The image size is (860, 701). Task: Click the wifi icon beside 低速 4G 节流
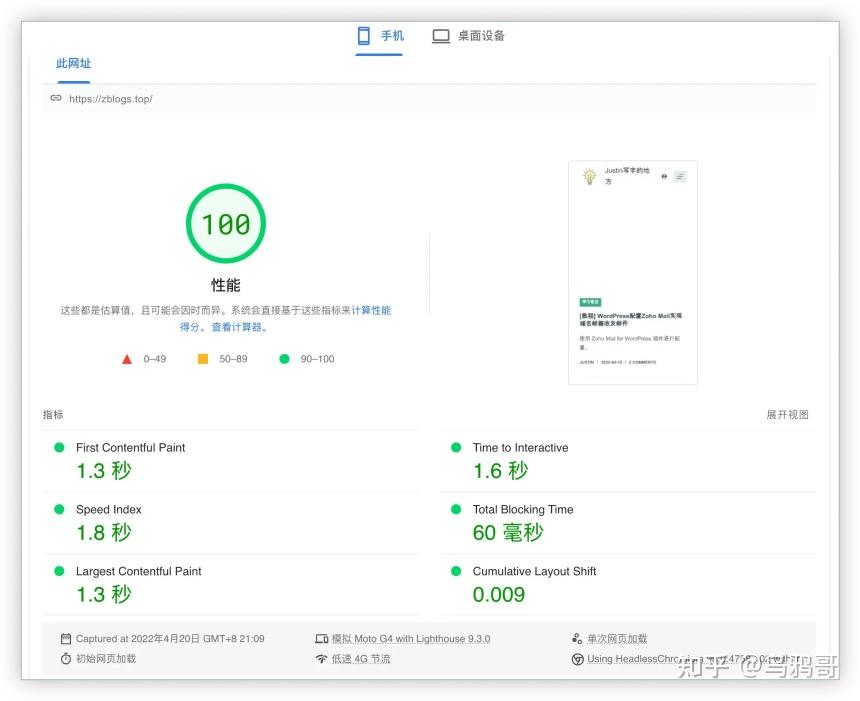(321, 659)
